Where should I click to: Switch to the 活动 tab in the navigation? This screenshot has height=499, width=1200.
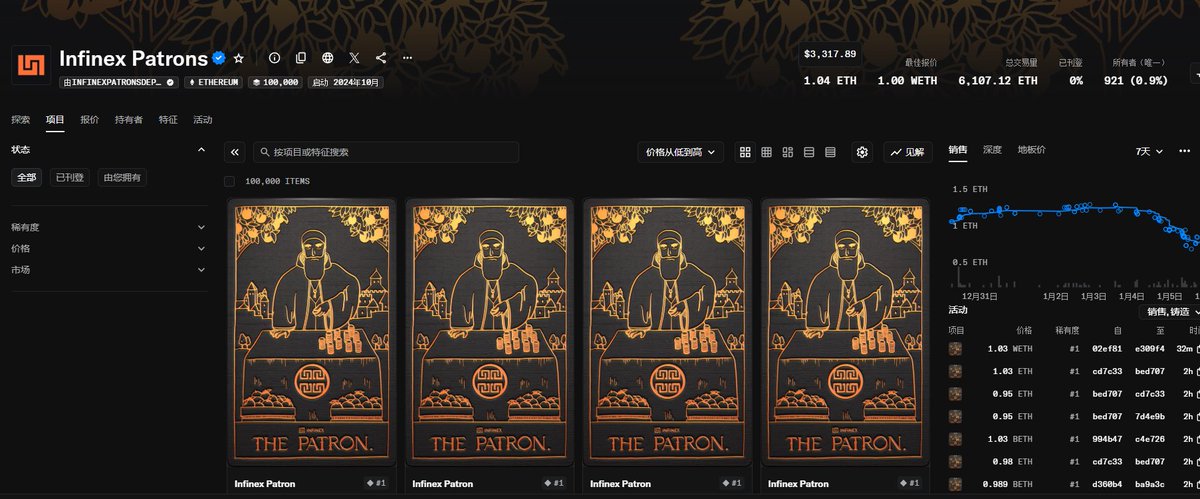click(202, 120)
